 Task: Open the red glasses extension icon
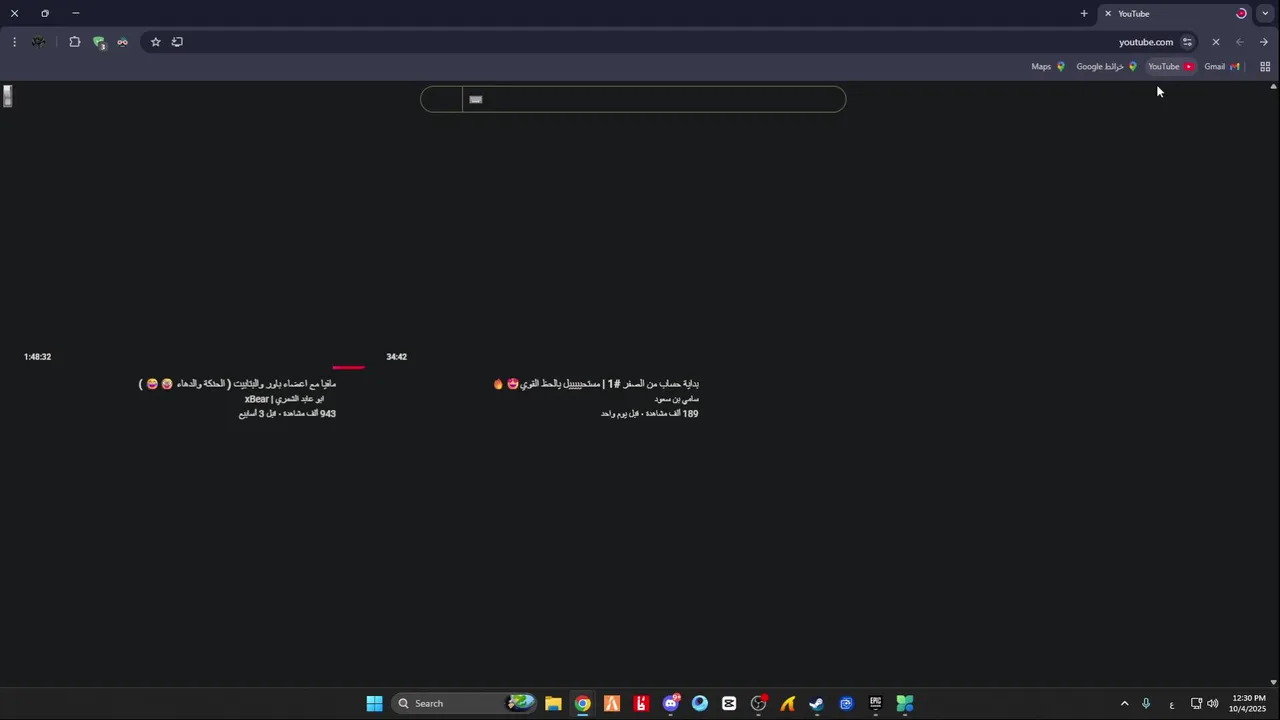(x=122, y=42)
